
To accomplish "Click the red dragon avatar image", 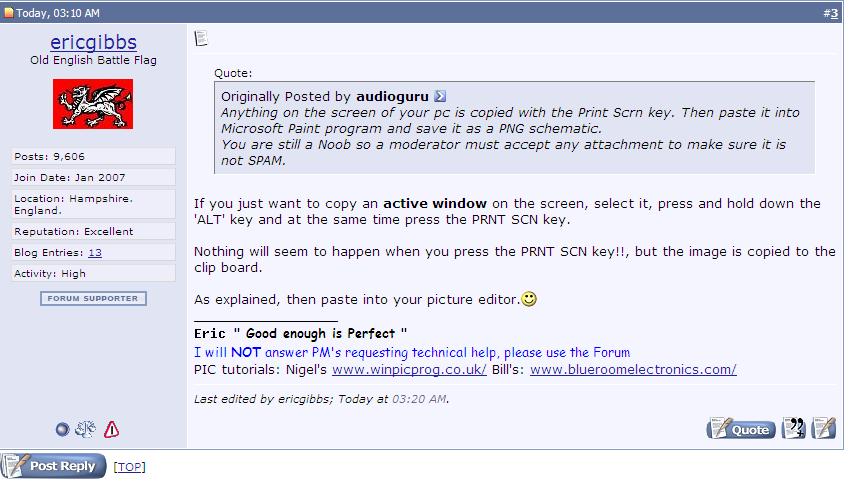I will pos(93,104).
